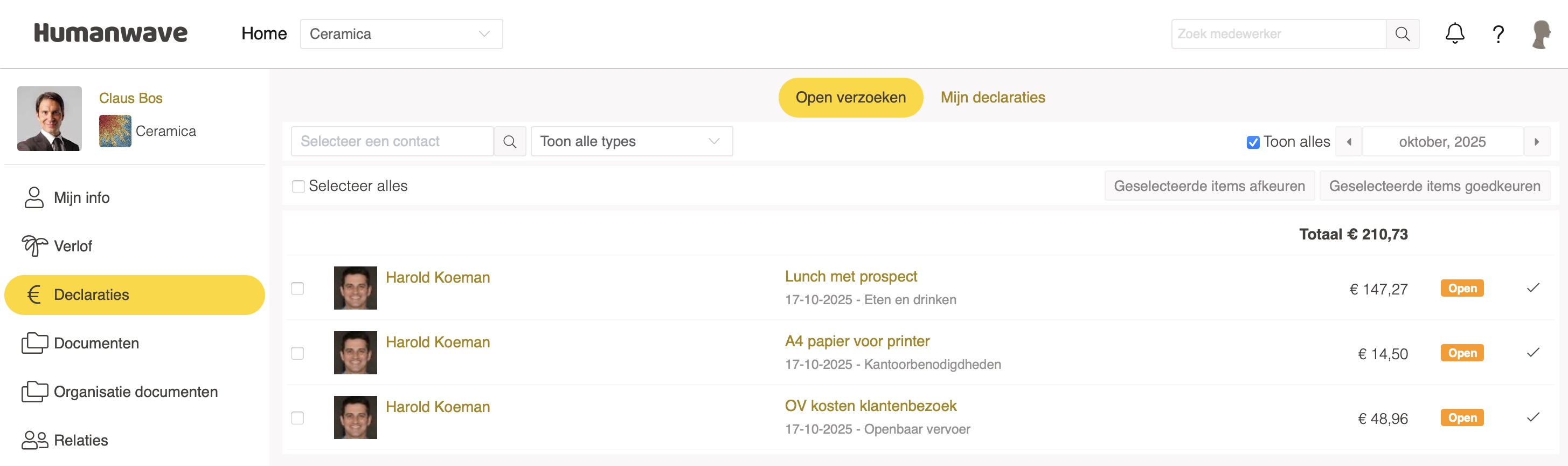Open Documenten in the sidebar menu
Image resolution: width=1568 pixels, height=466 pixels.
[96, 344]
